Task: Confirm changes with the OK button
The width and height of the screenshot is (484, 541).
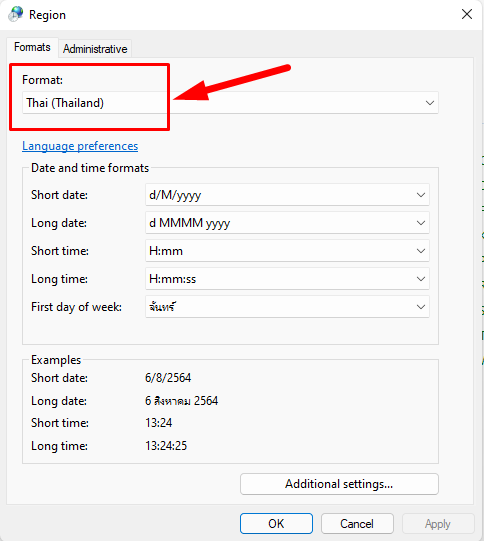Action: [276, 524]
